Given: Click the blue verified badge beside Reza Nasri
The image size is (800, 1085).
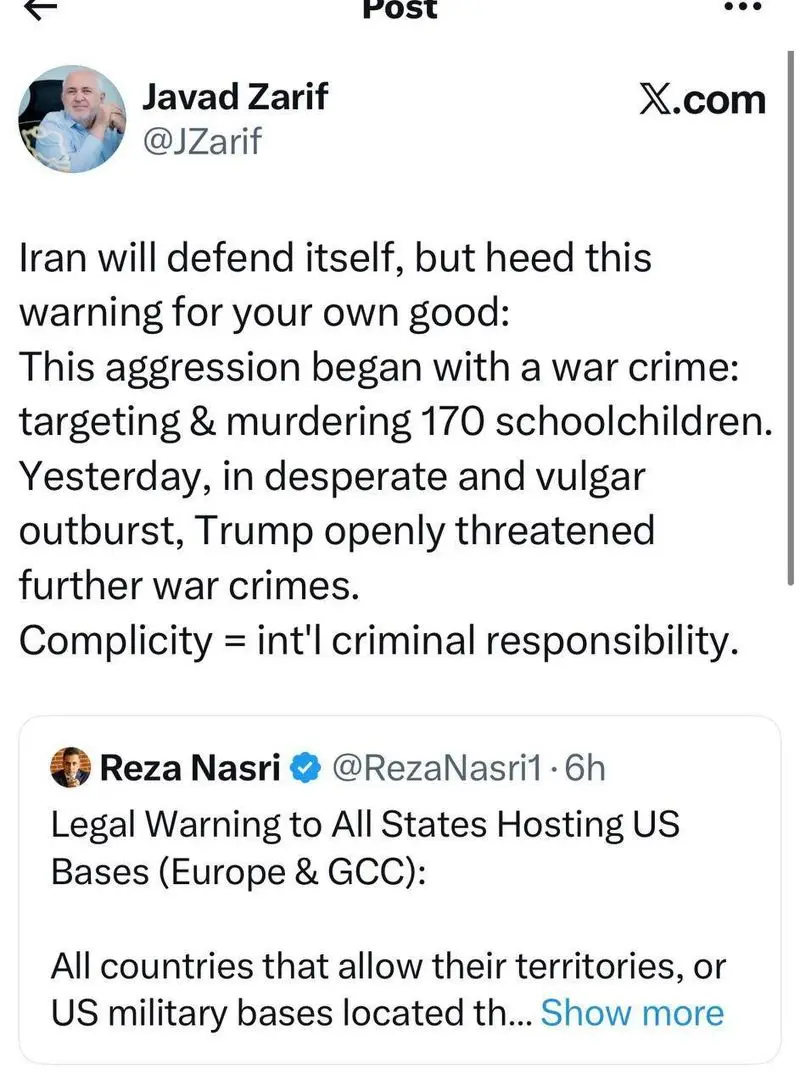Looking at the screenshot, I should tap(307, 768).
